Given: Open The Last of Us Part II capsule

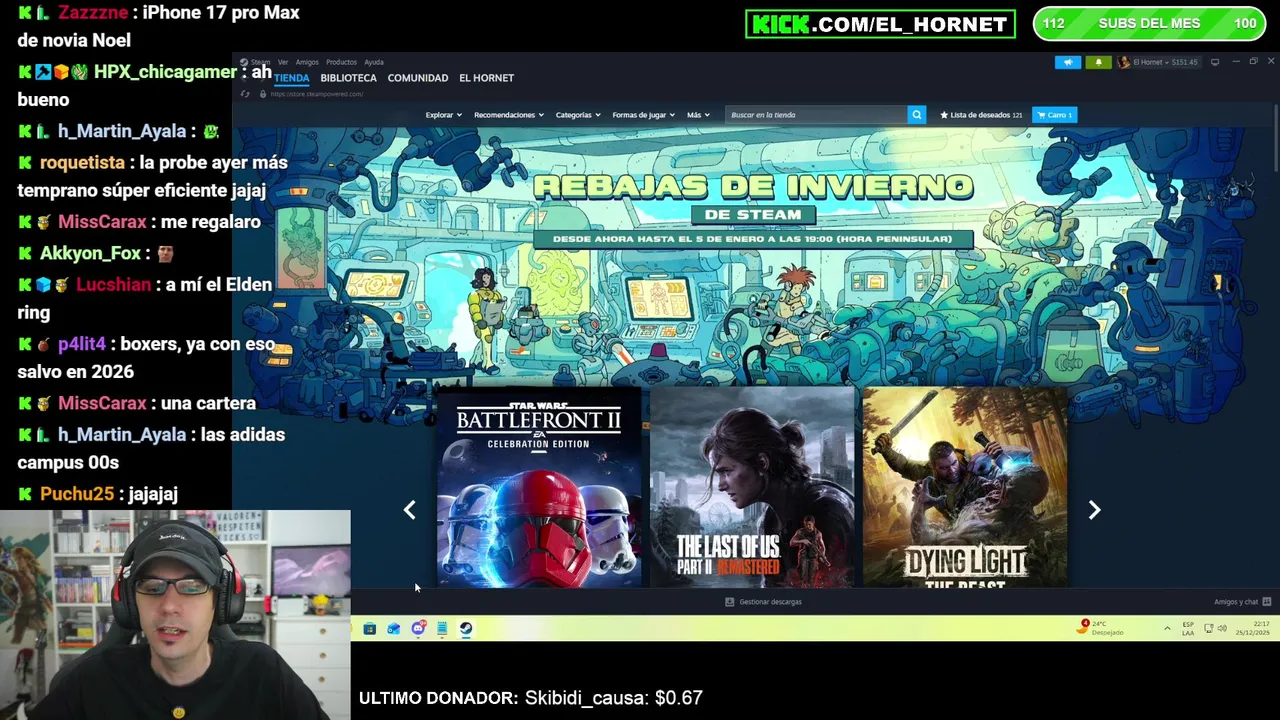Looking at the screenshot, I should (752, 488).
